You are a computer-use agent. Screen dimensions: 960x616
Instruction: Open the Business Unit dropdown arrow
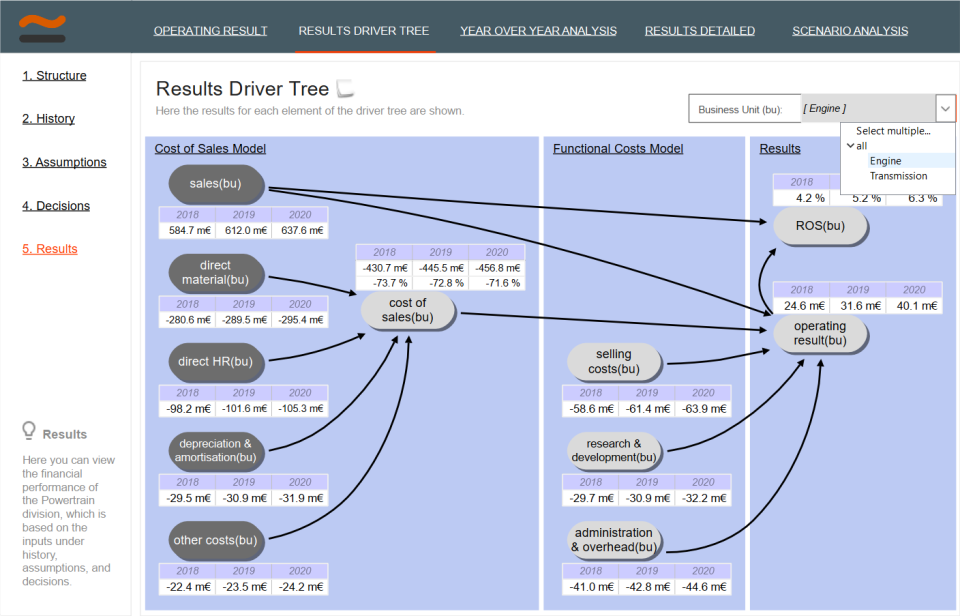click(x=945, y=108)
